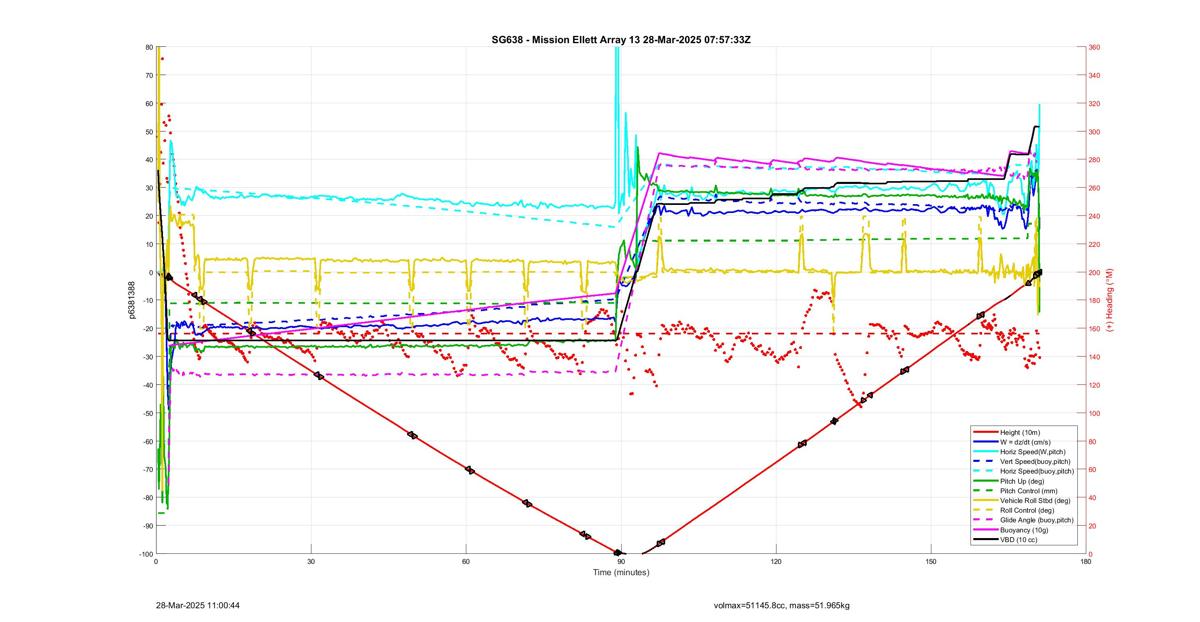
Task: Select the left axis label "p6381388"
Action: point(131,300)
